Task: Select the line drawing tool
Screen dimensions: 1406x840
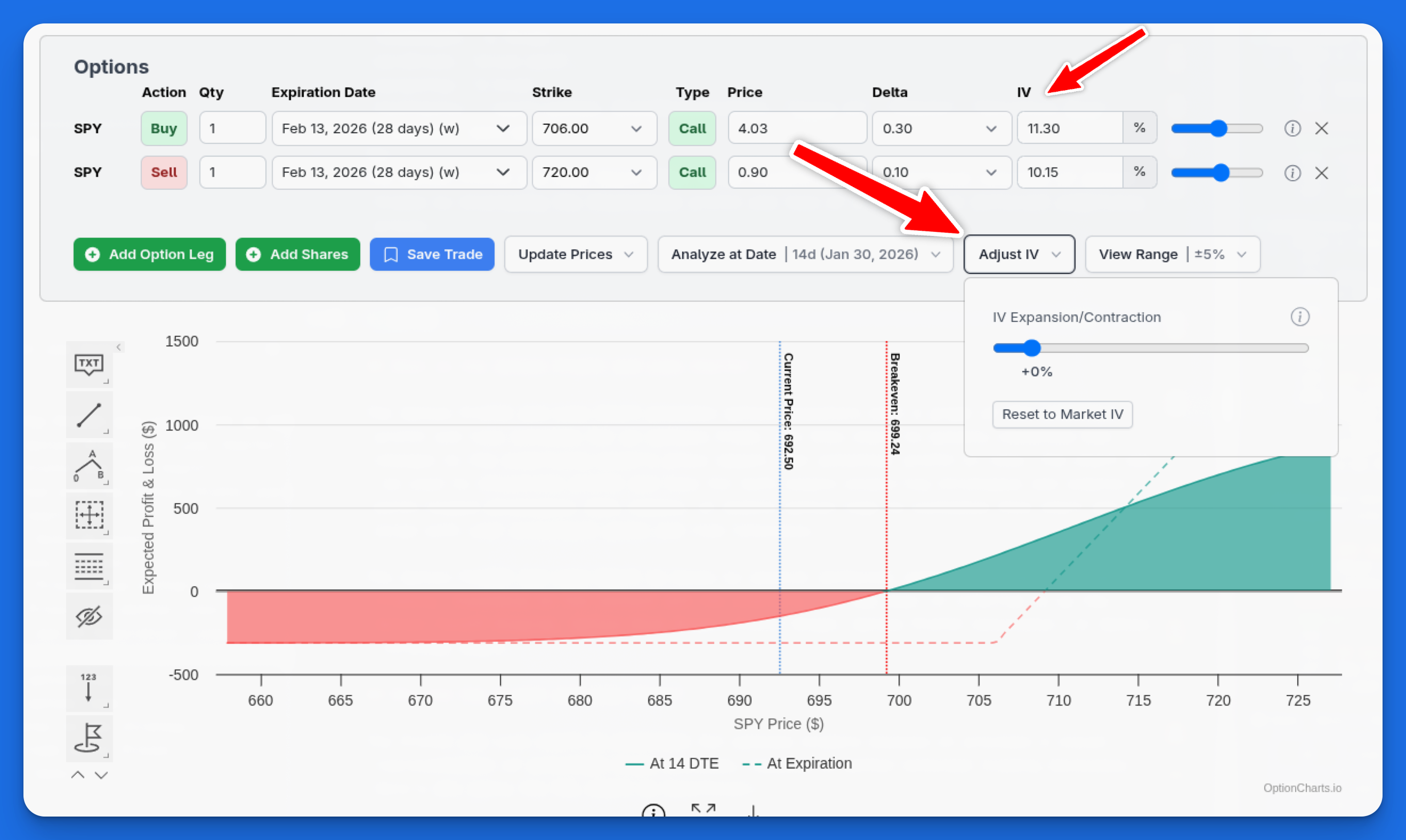Action: (89, 415)
